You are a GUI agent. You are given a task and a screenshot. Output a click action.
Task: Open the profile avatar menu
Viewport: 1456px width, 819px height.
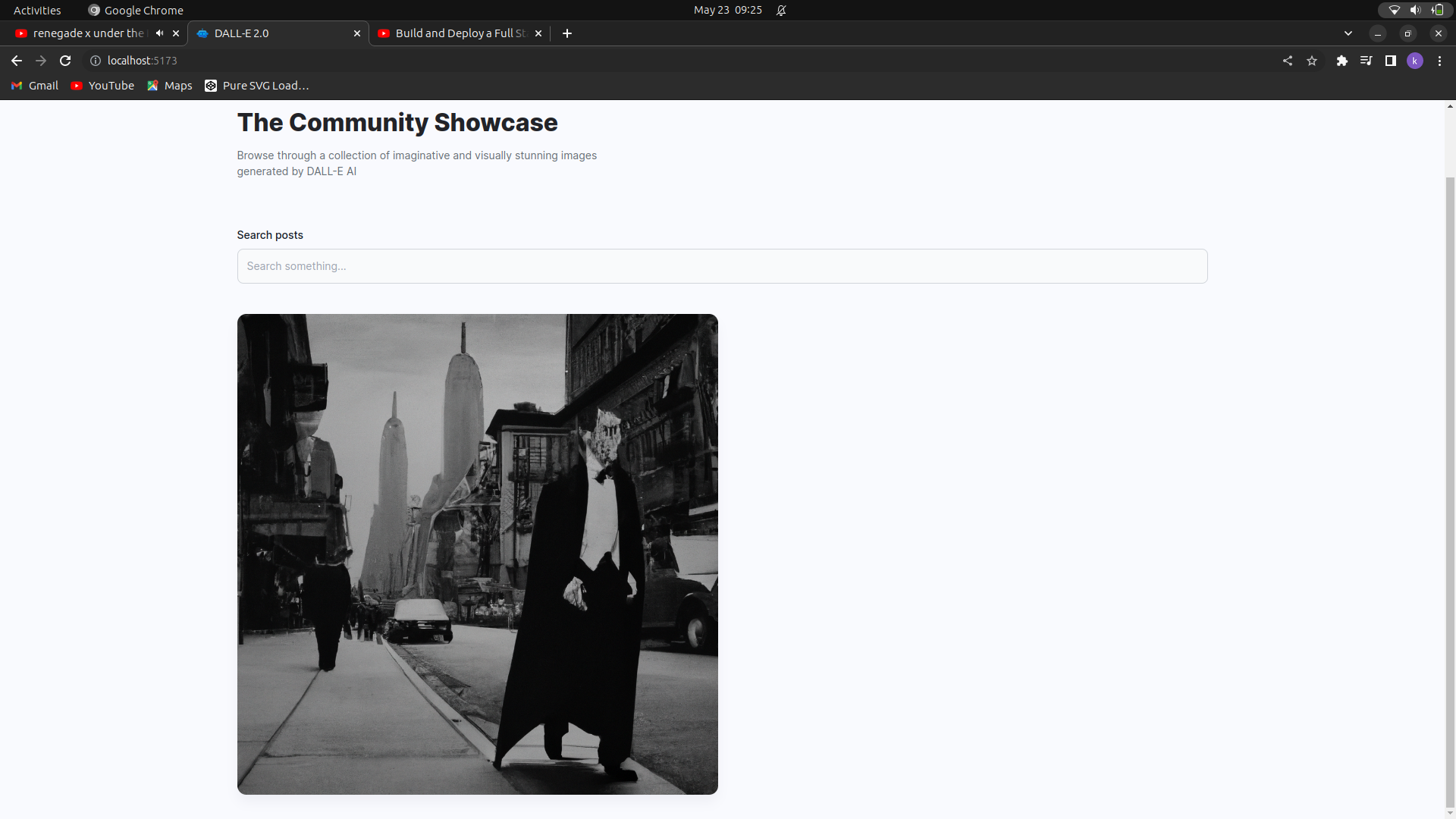click(x=1415, y=61)
